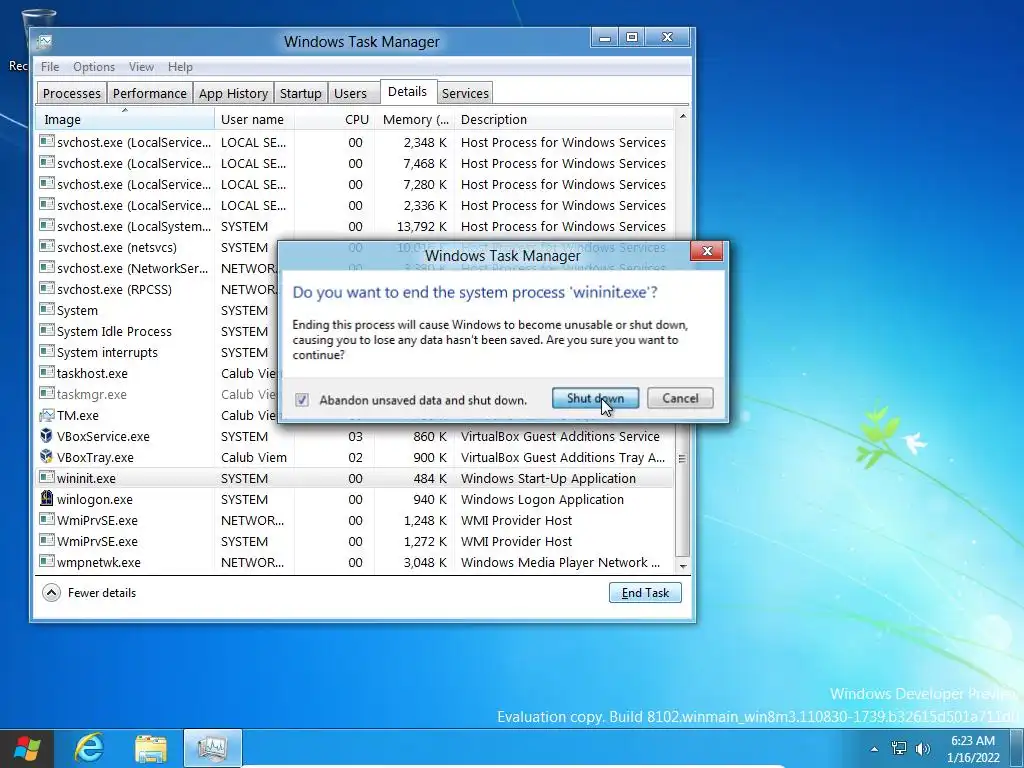Open the Startup tab

[300, 93]
